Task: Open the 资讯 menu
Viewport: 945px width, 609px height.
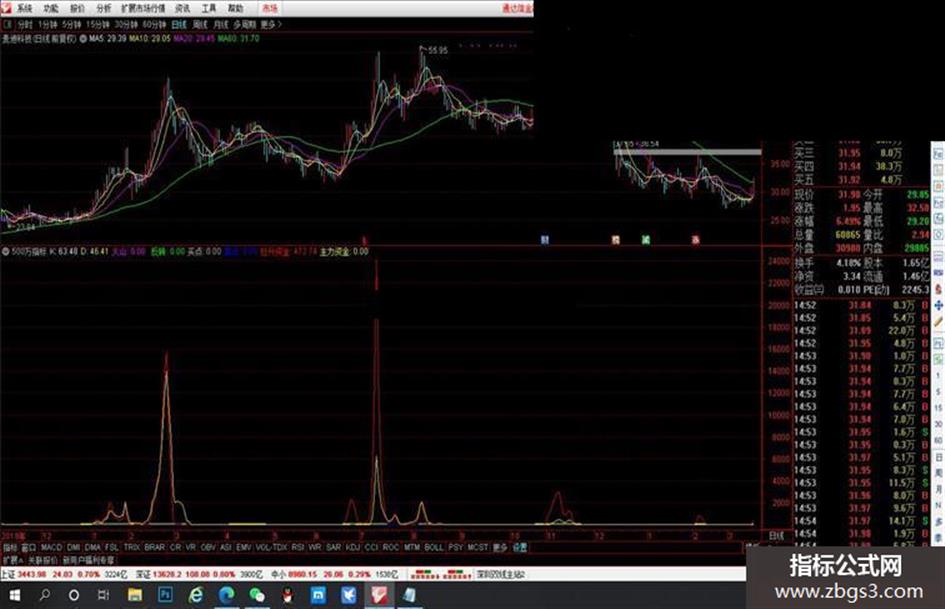Action: (183, 8)
